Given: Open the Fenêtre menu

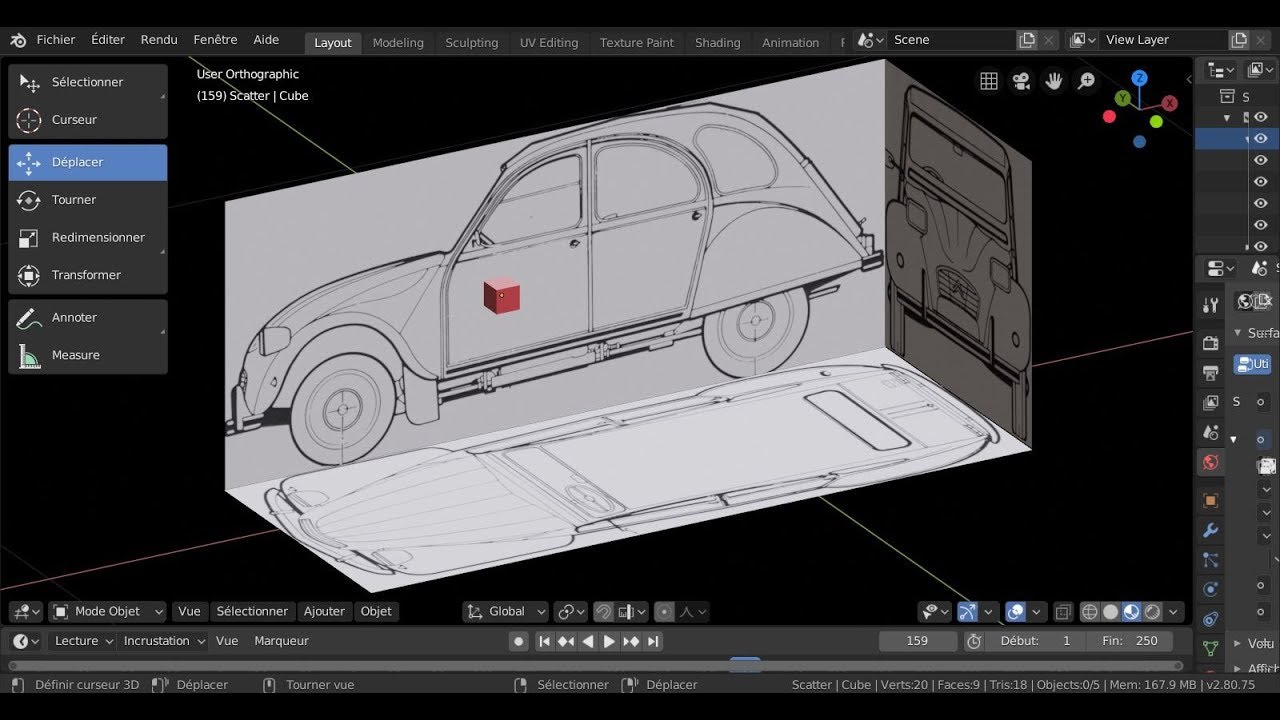Looking at the screenshot, I should pos(215,40).
